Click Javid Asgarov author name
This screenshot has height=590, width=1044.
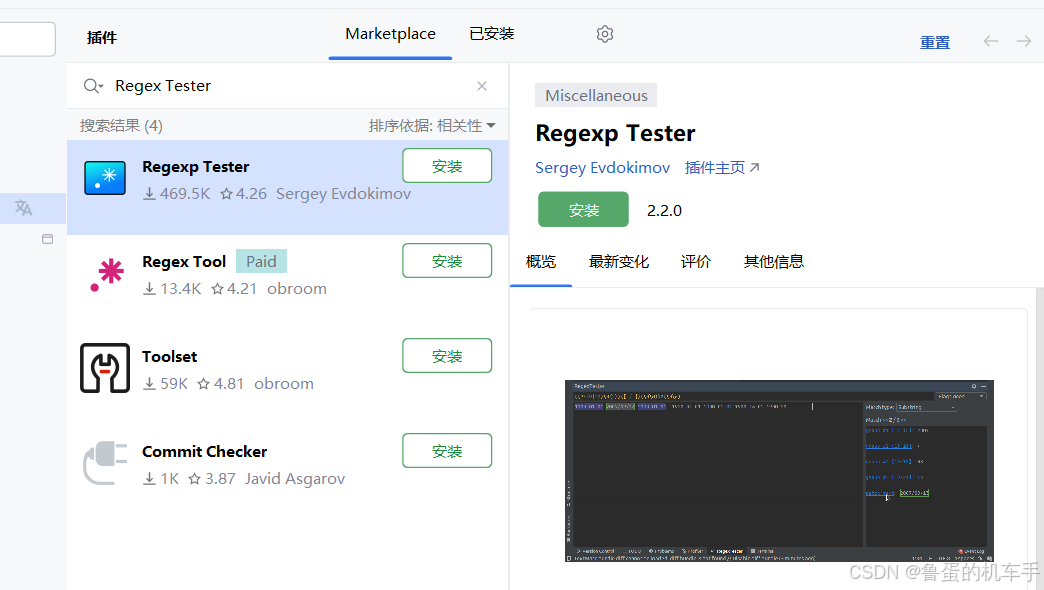point(295,479)
